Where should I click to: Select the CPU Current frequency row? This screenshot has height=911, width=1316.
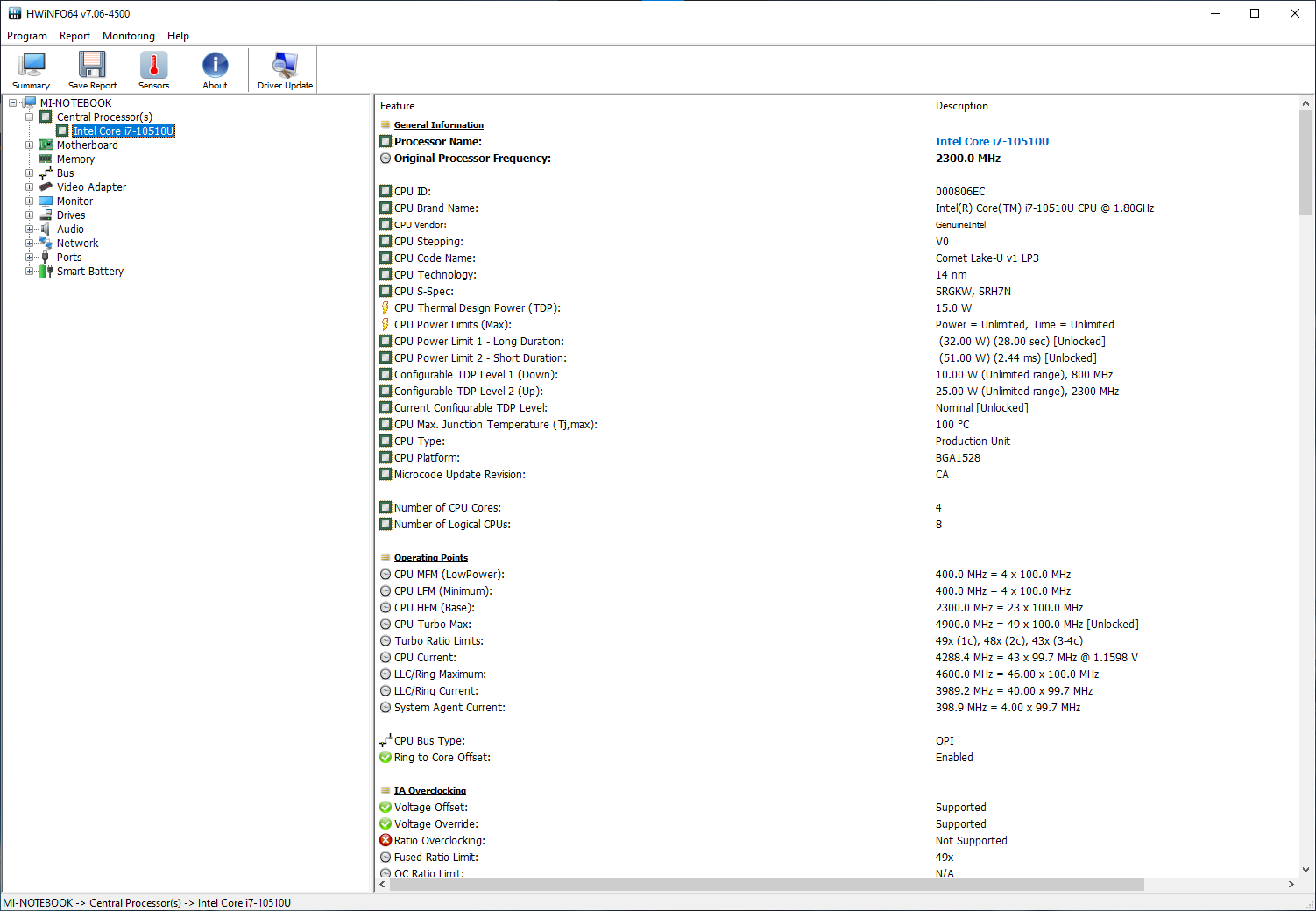point(837,657)
